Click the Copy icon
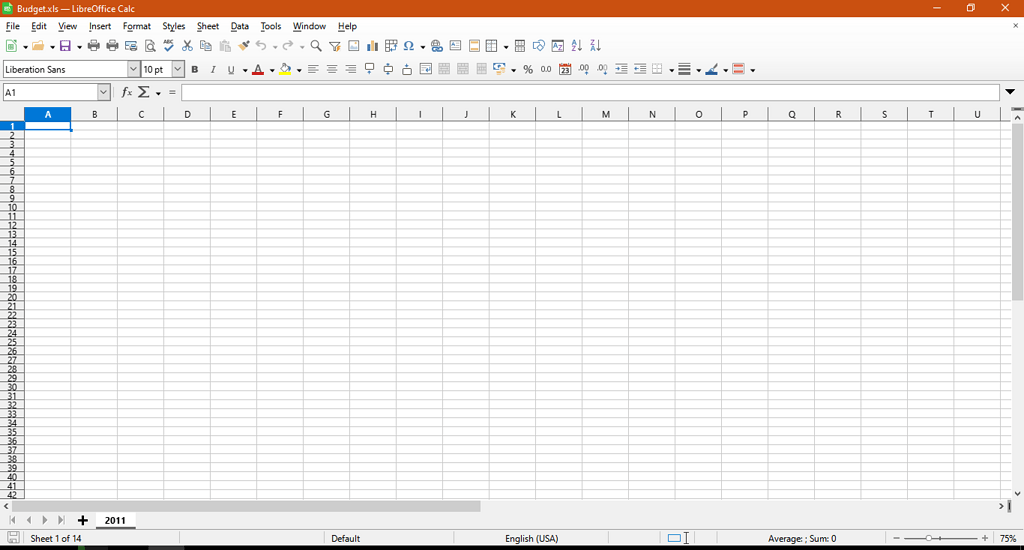The image size is (1024, 550). click(x=206, y=46)
